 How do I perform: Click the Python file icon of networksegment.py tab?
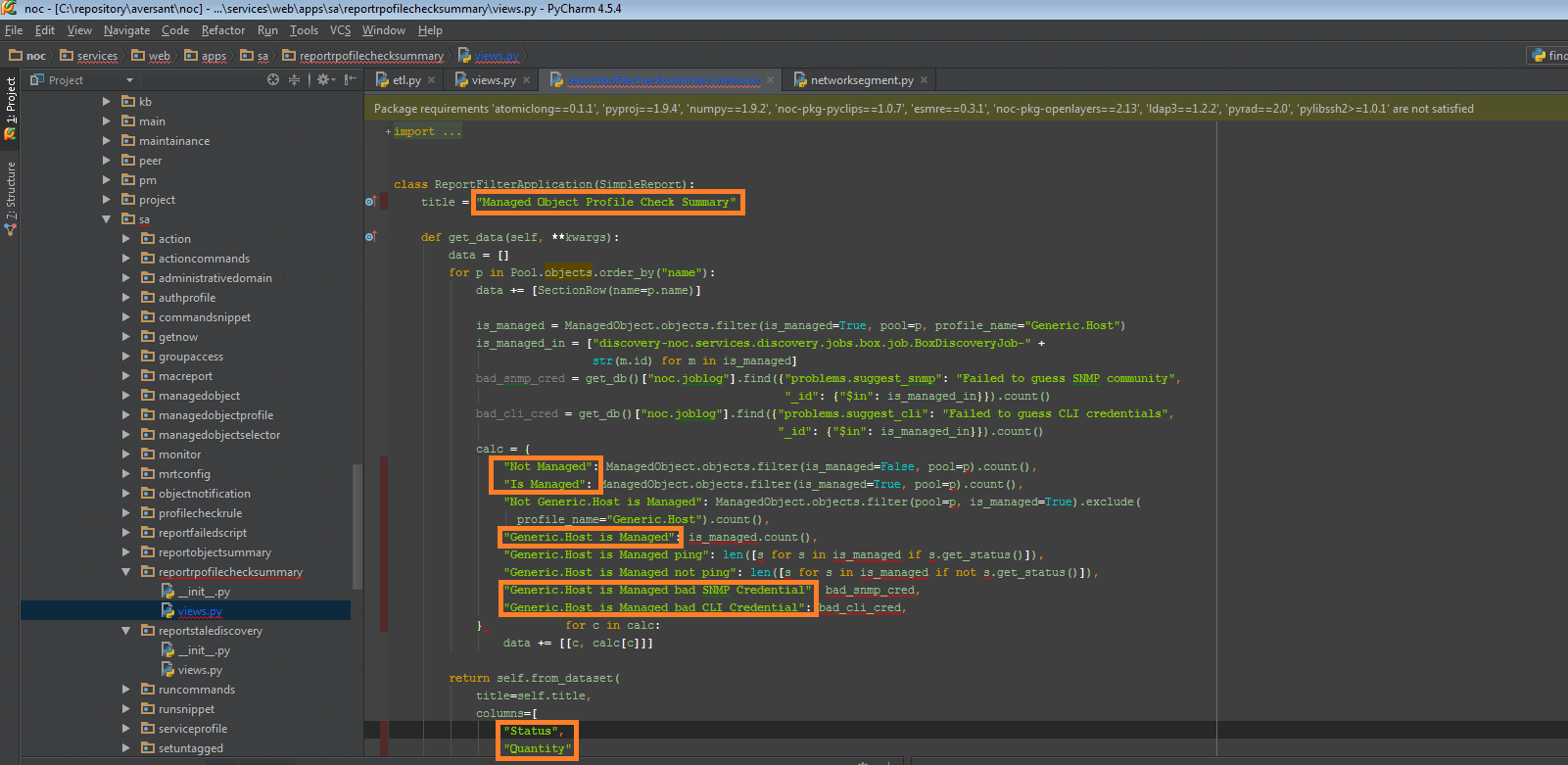tap(800, 80)
